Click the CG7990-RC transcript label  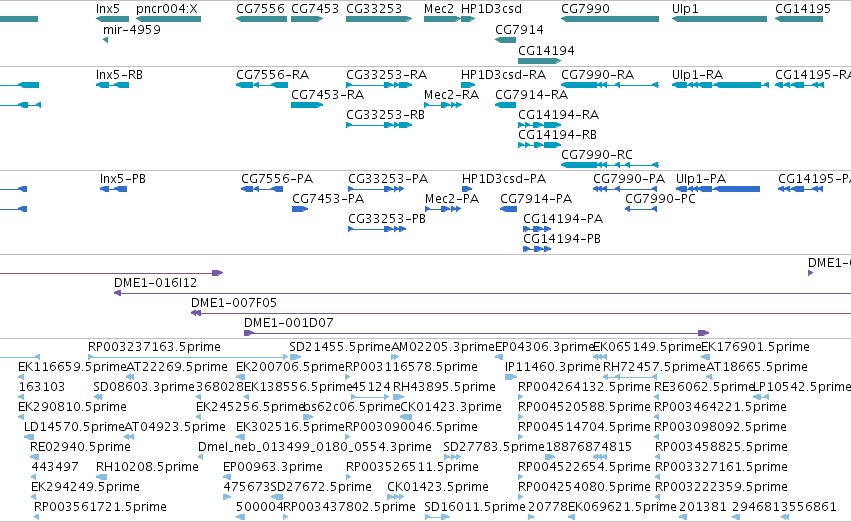[x=597, y=155]
